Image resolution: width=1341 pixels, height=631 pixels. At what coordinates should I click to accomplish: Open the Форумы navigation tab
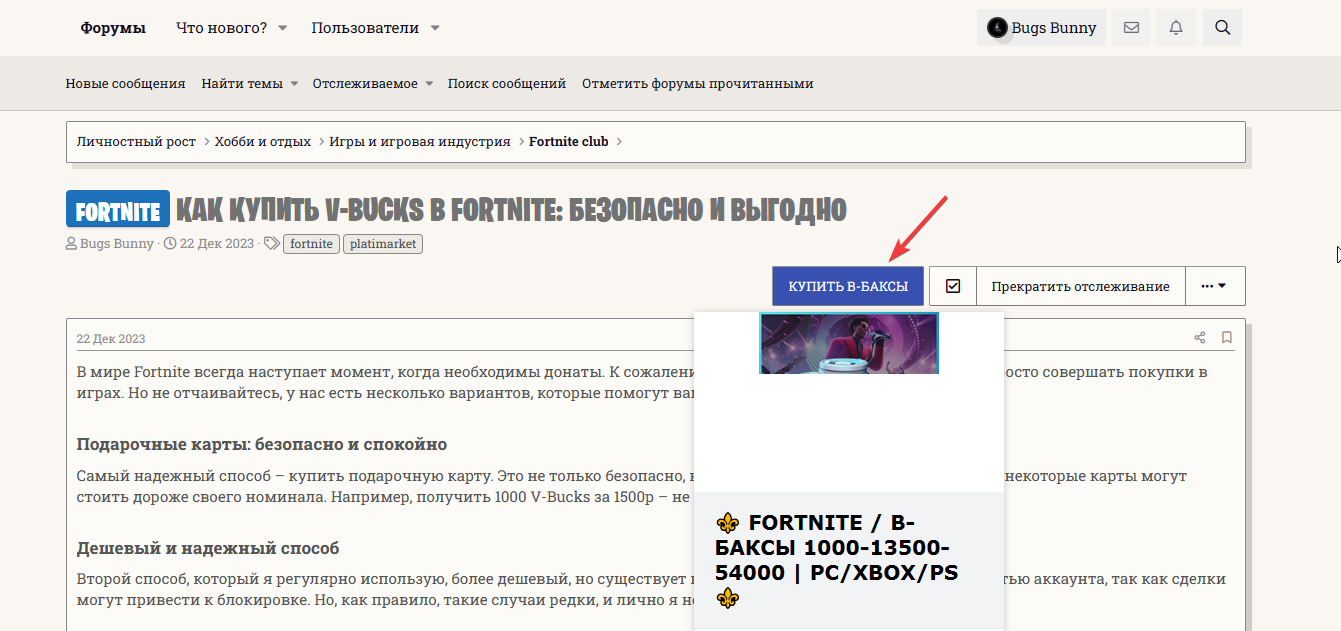click(113, 28)
